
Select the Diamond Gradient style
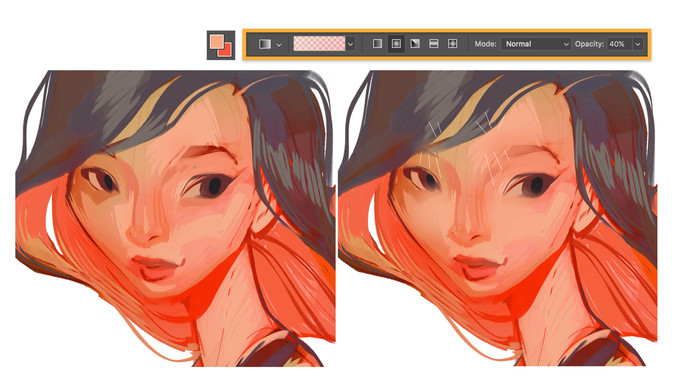click(x=452, y=44)
